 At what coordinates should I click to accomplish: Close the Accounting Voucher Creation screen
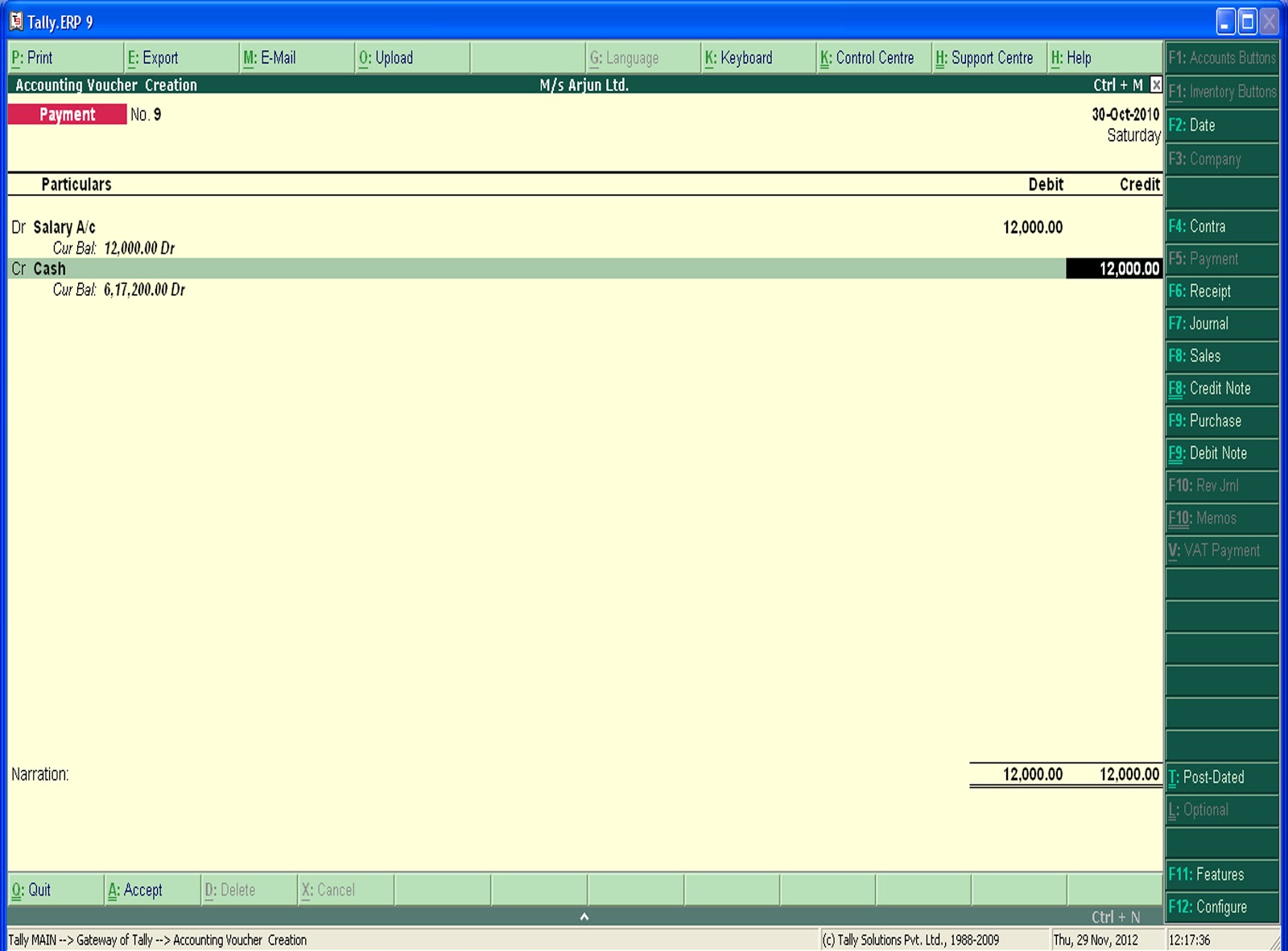click(1155, 84)
